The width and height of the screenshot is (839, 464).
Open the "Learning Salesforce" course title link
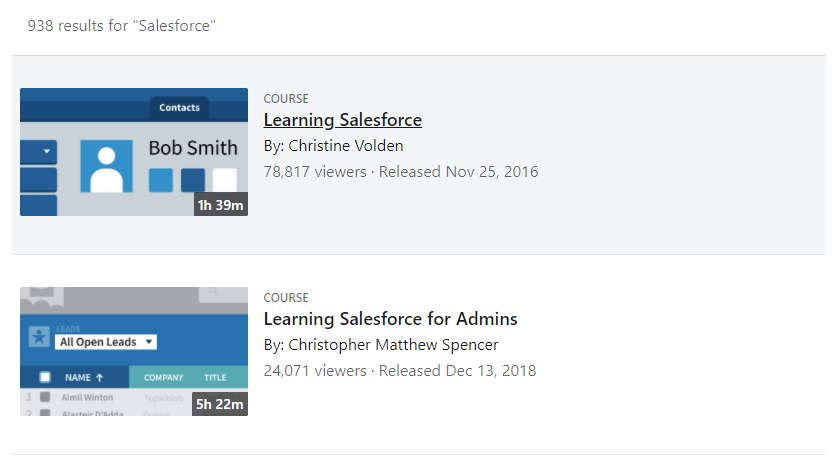coord(342,120)
